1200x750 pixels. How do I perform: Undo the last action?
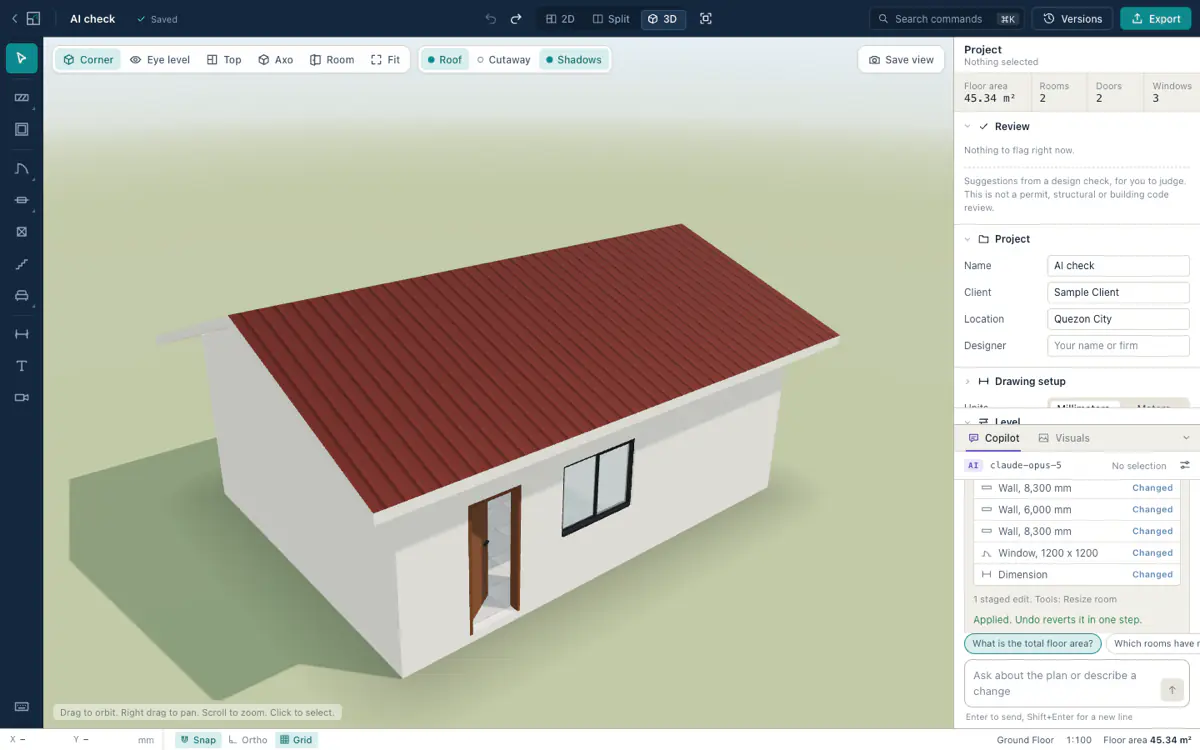[x=490, y=18]
